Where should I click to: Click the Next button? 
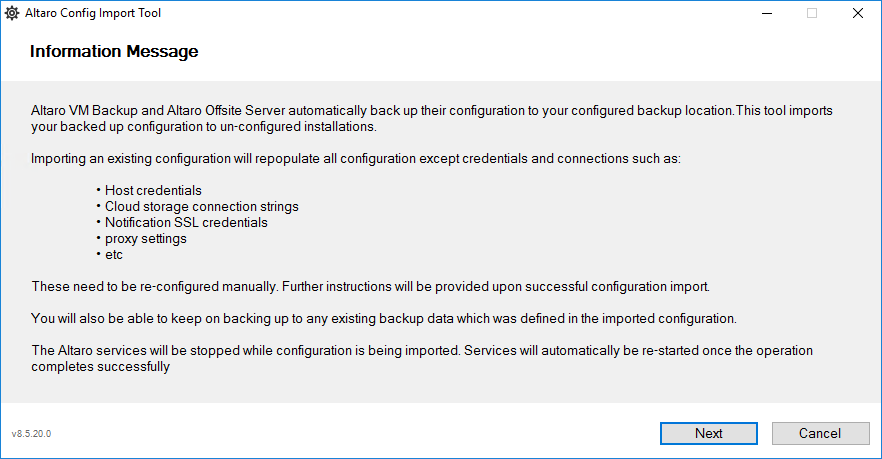(x=709, y=433)
